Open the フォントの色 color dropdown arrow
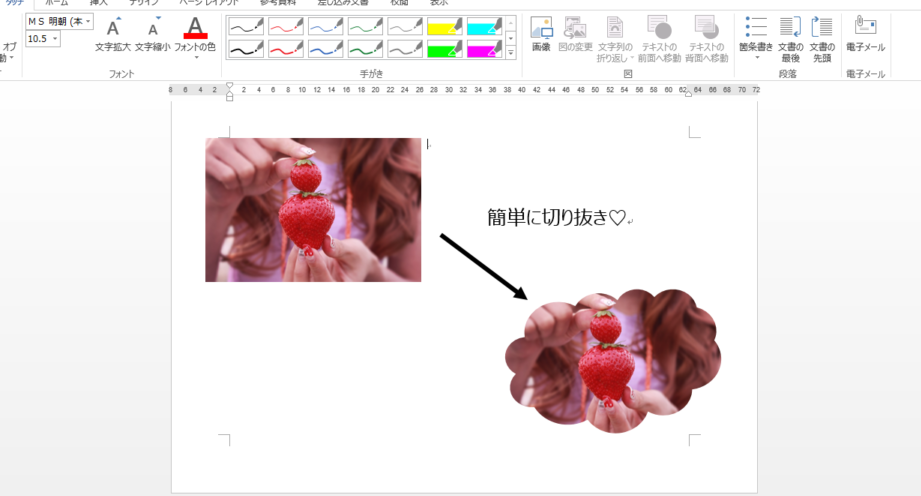Screen dimensions: 921x496 point(196,58)
